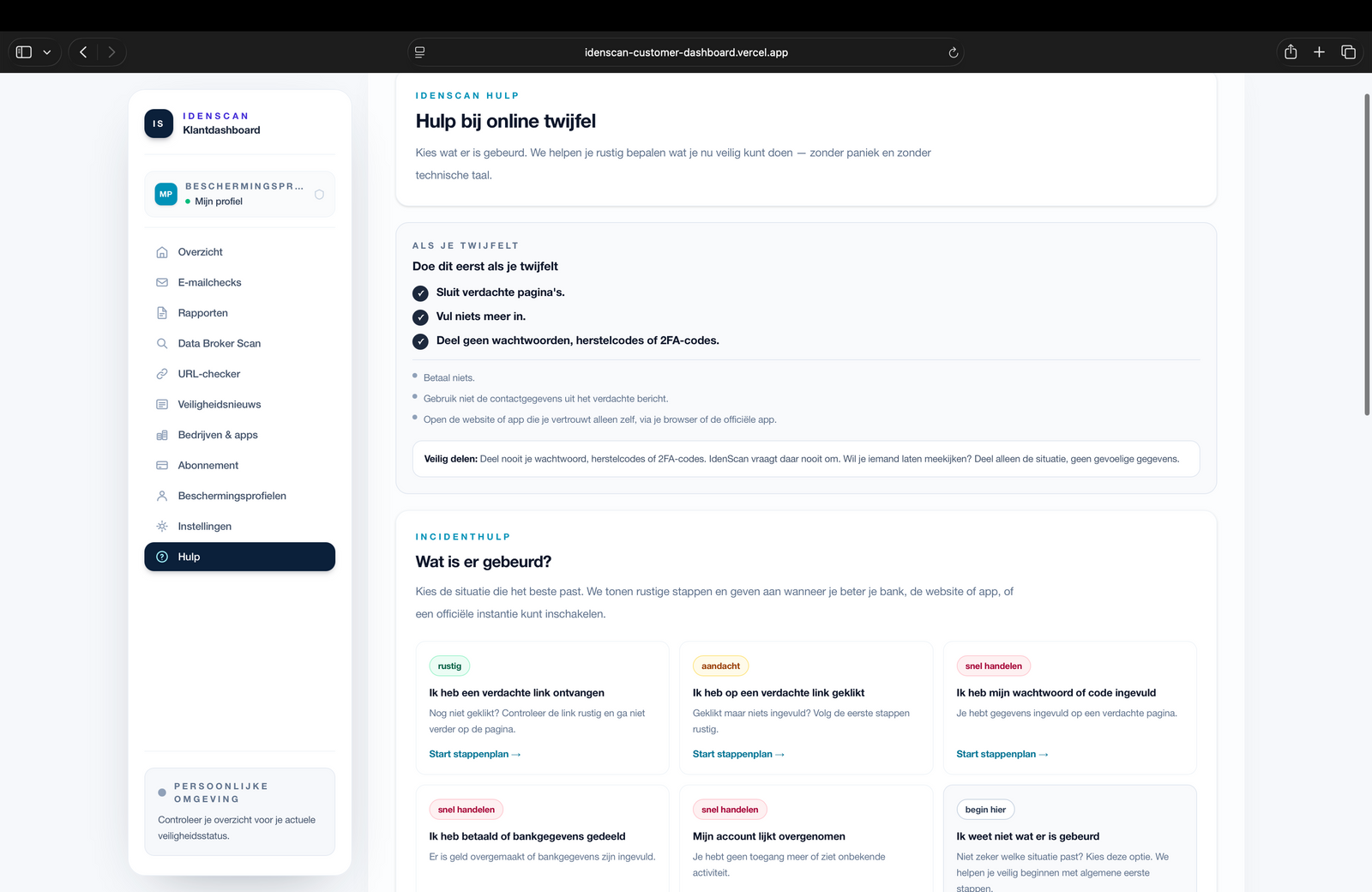
Task: Click the Beschermingsprofielen person icon
Action: coord(162,496)
